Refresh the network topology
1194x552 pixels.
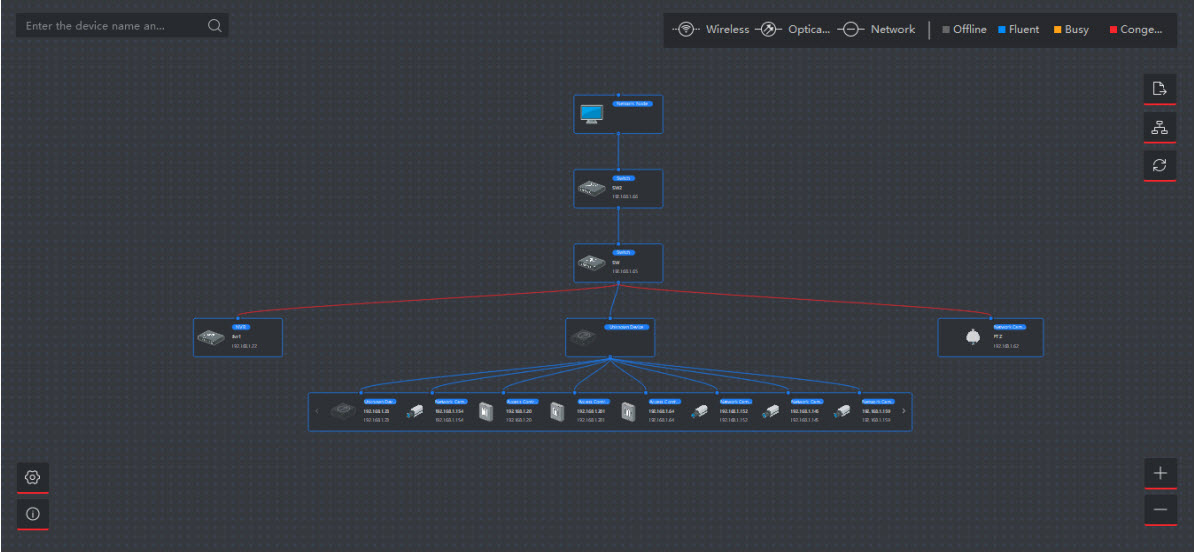(x=1159, y=165)
